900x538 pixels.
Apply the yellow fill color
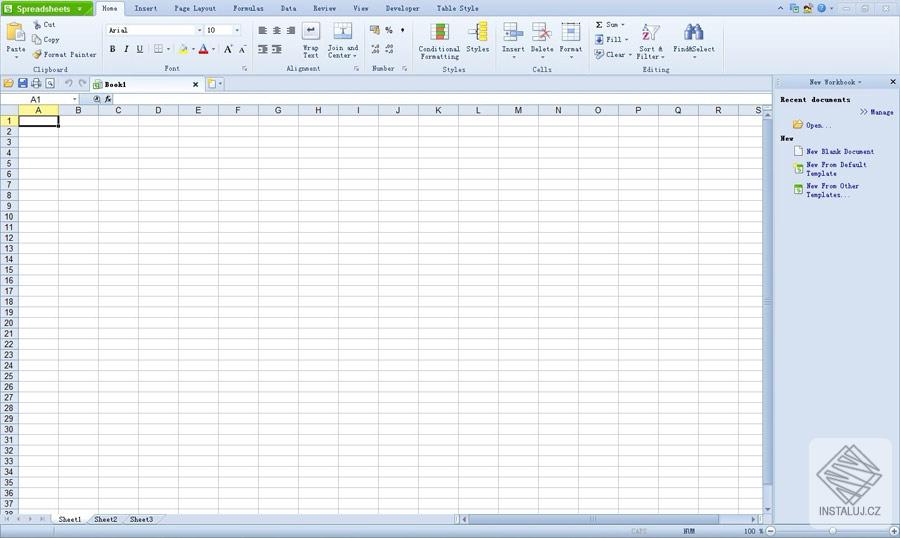click(184, 49)
